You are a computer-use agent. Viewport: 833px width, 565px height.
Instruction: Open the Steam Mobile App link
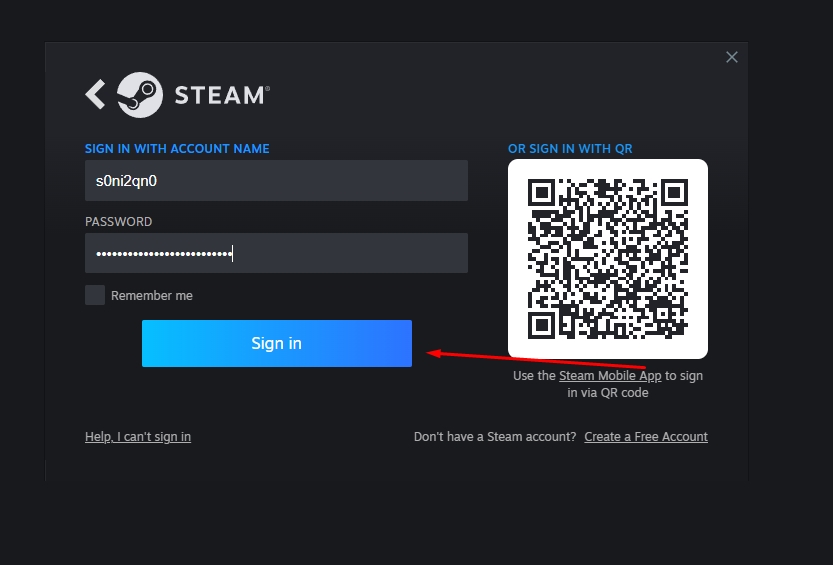point(610,376)
